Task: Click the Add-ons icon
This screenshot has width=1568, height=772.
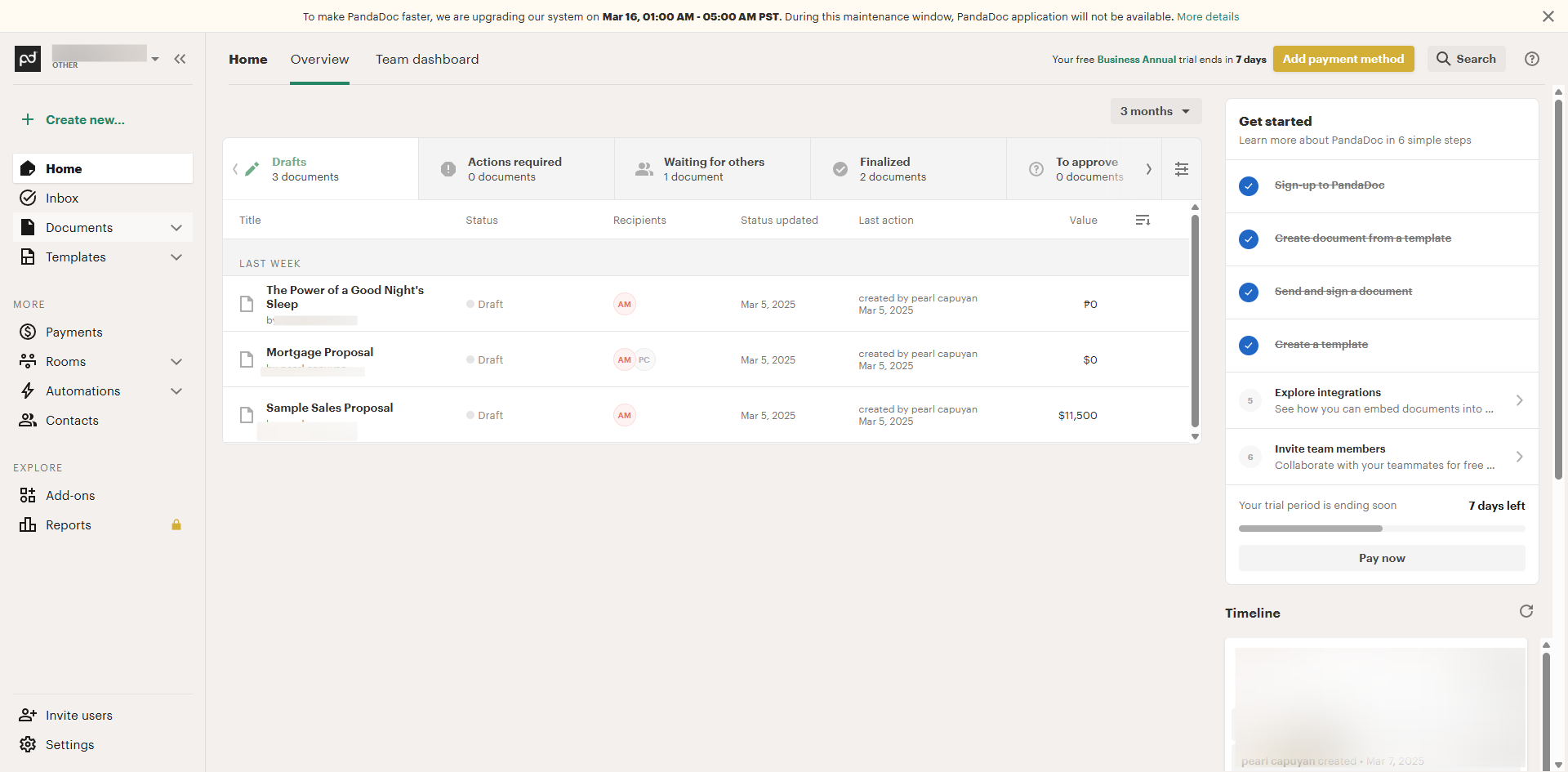Action: pos(28,495)
